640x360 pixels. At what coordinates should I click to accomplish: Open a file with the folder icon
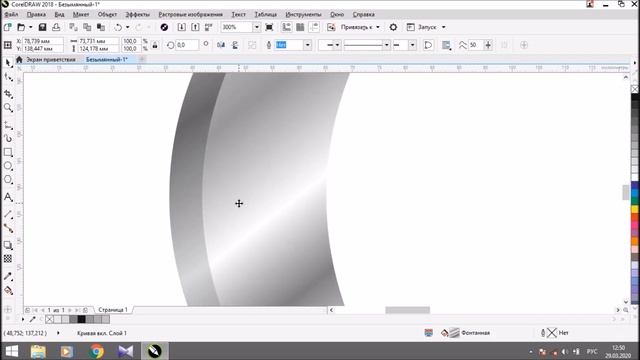[x=21, y=27]
